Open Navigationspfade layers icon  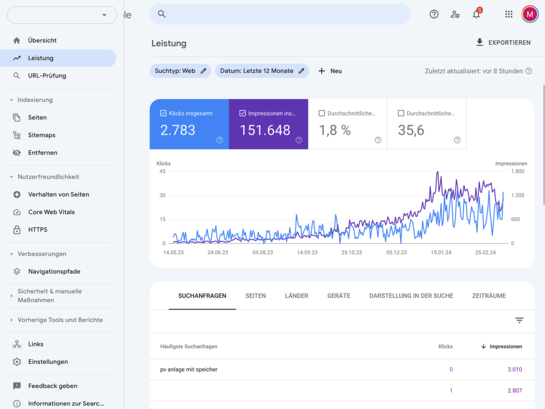coord(17,271)
